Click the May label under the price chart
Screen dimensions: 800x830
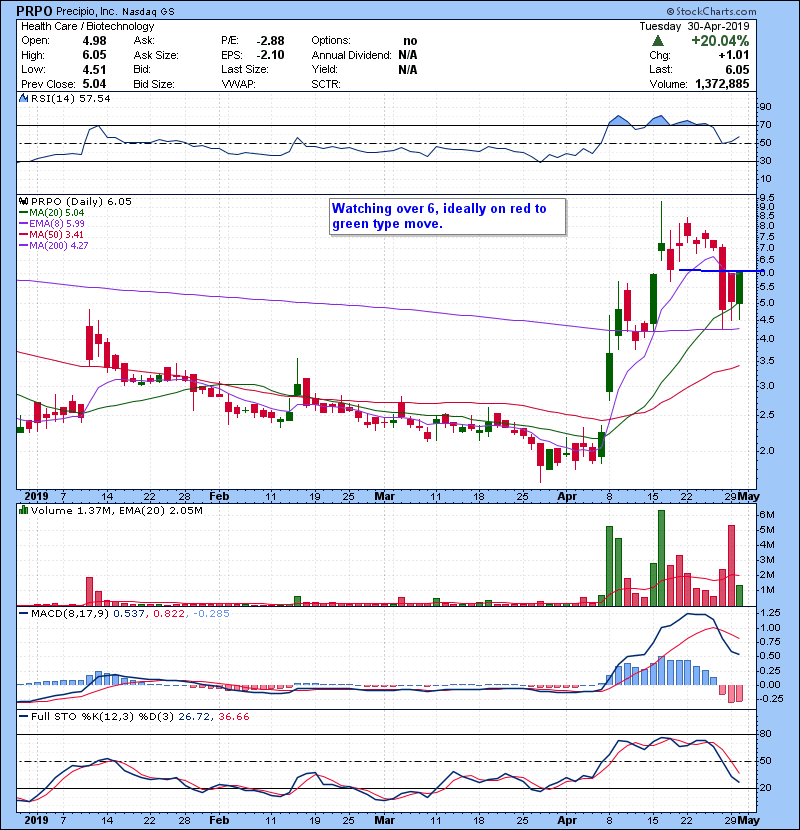[x=749, y=497]
